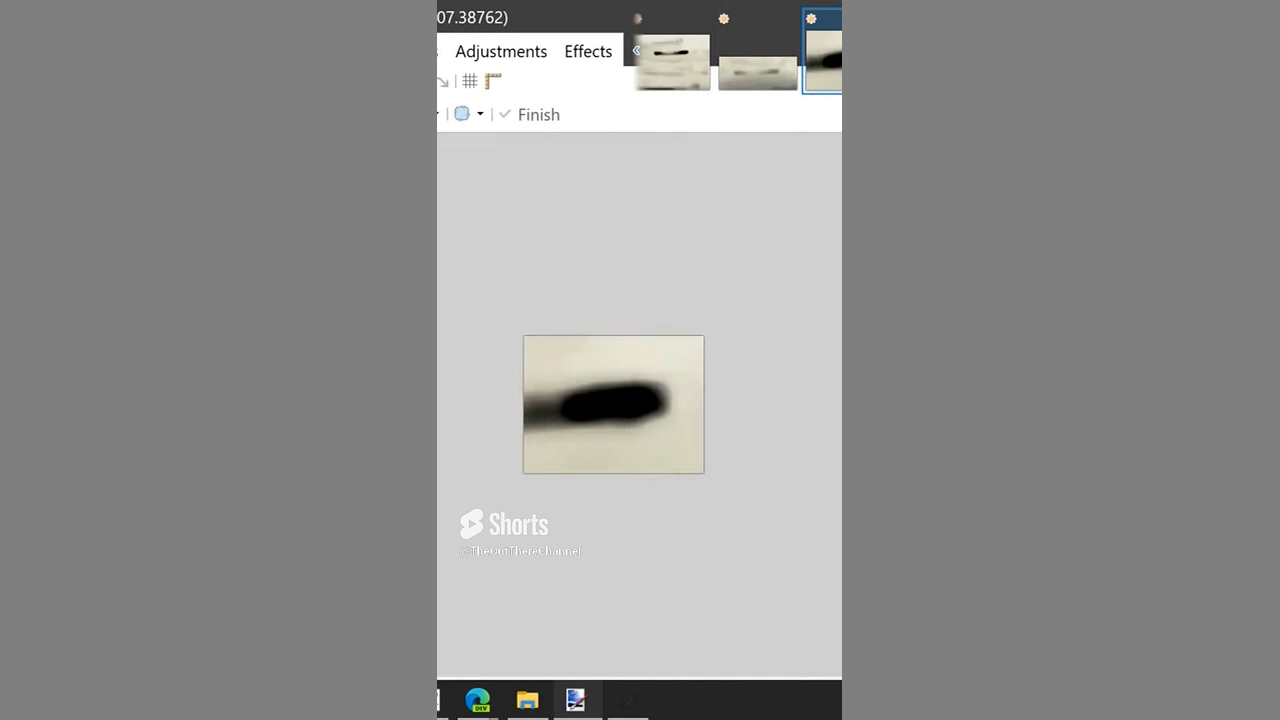Click the Shorts logo

click(504, 524)
